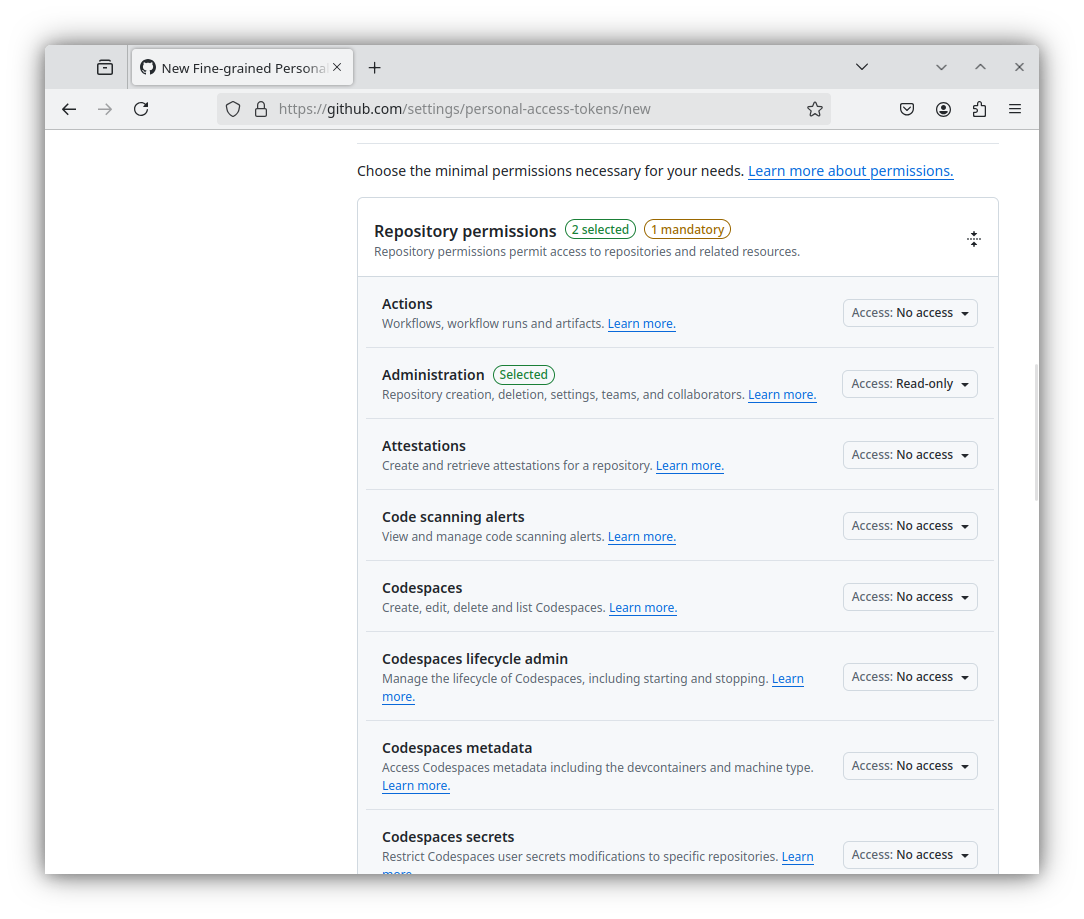This screenshot has width=1084, height=919.
Task: Click the shield tracking protection icon
Action: [233, 109]
